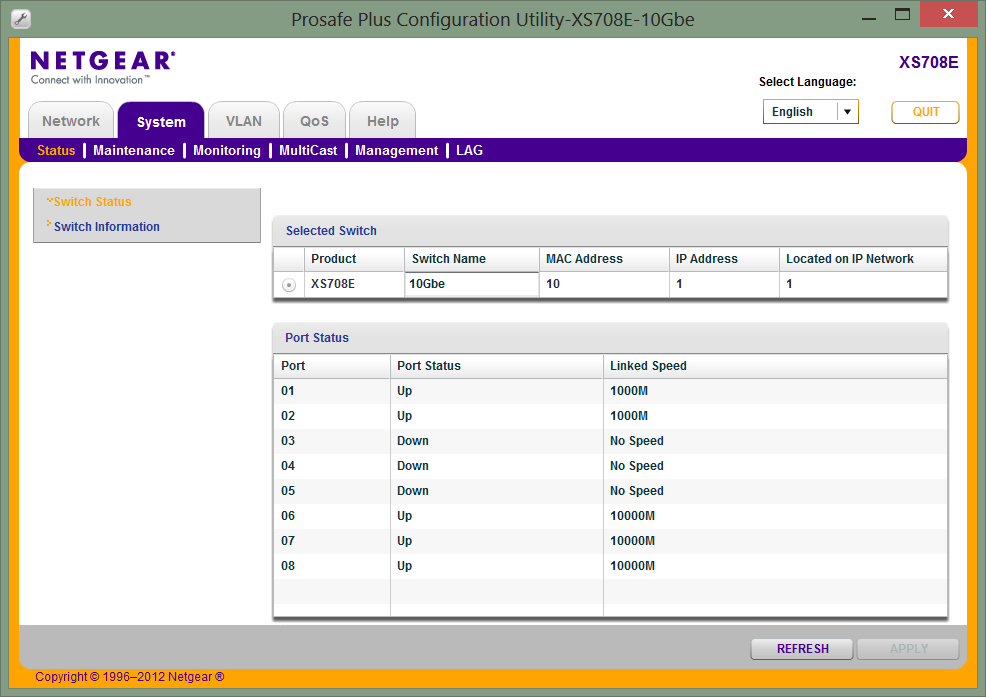Click the 1000M speed of port 02
Image resolution: width=986 pixels, height=697 pixels.
tap(629, 416)
